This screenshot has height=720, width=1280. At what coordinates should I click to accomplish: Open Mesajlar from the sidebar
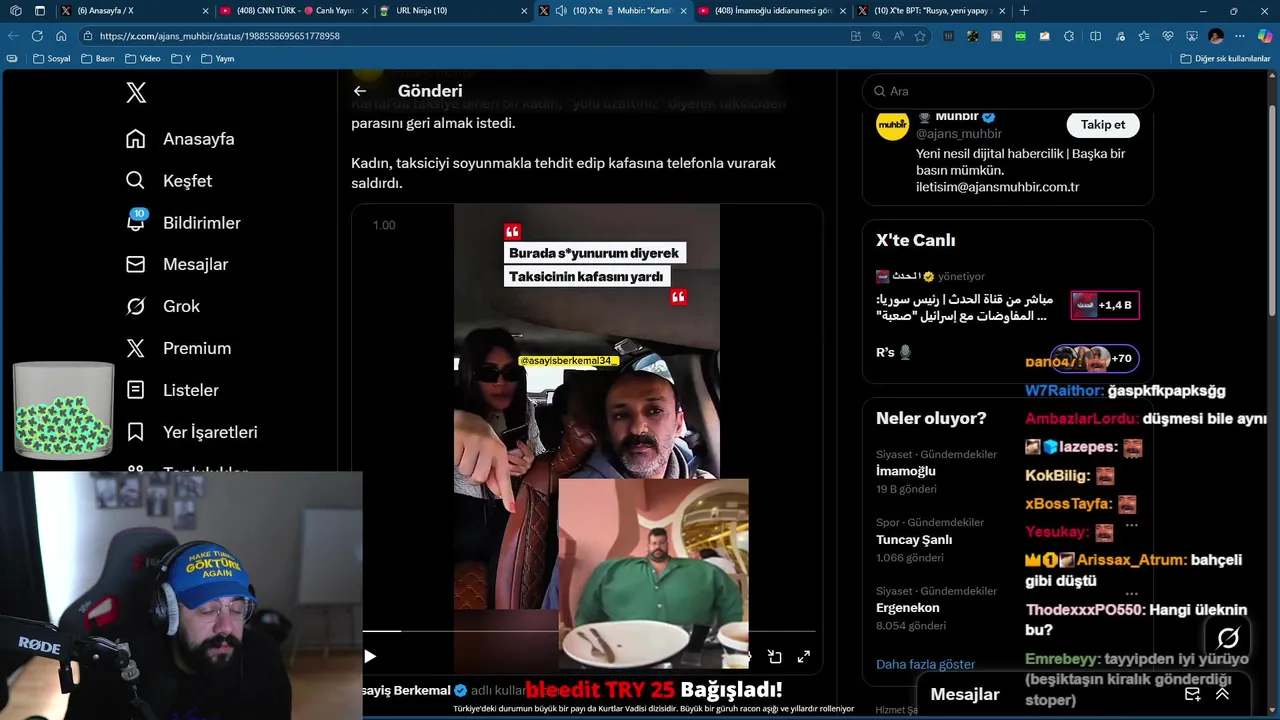click(177, 265)
